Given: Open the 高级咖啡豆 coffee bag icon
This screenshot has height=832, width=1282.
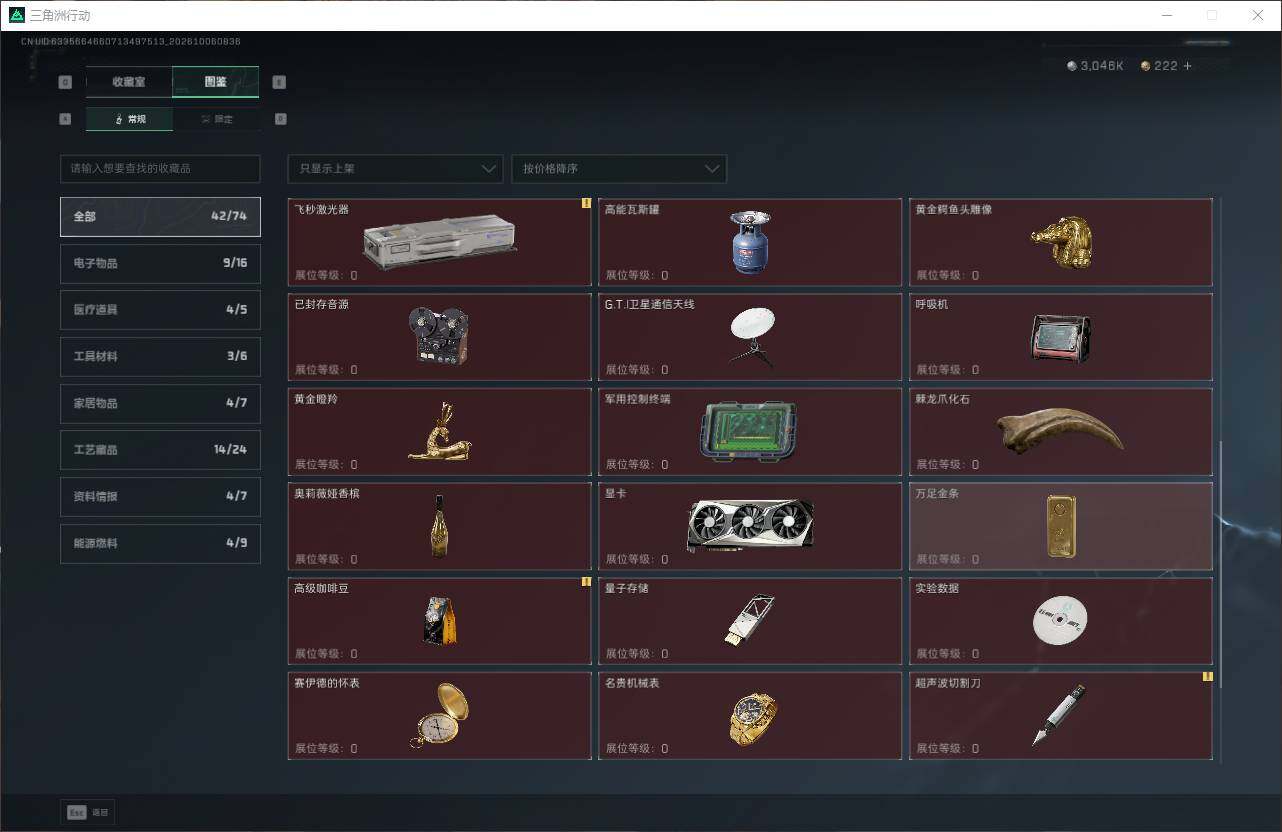Looking at the screenshot, I should (440, 621).
